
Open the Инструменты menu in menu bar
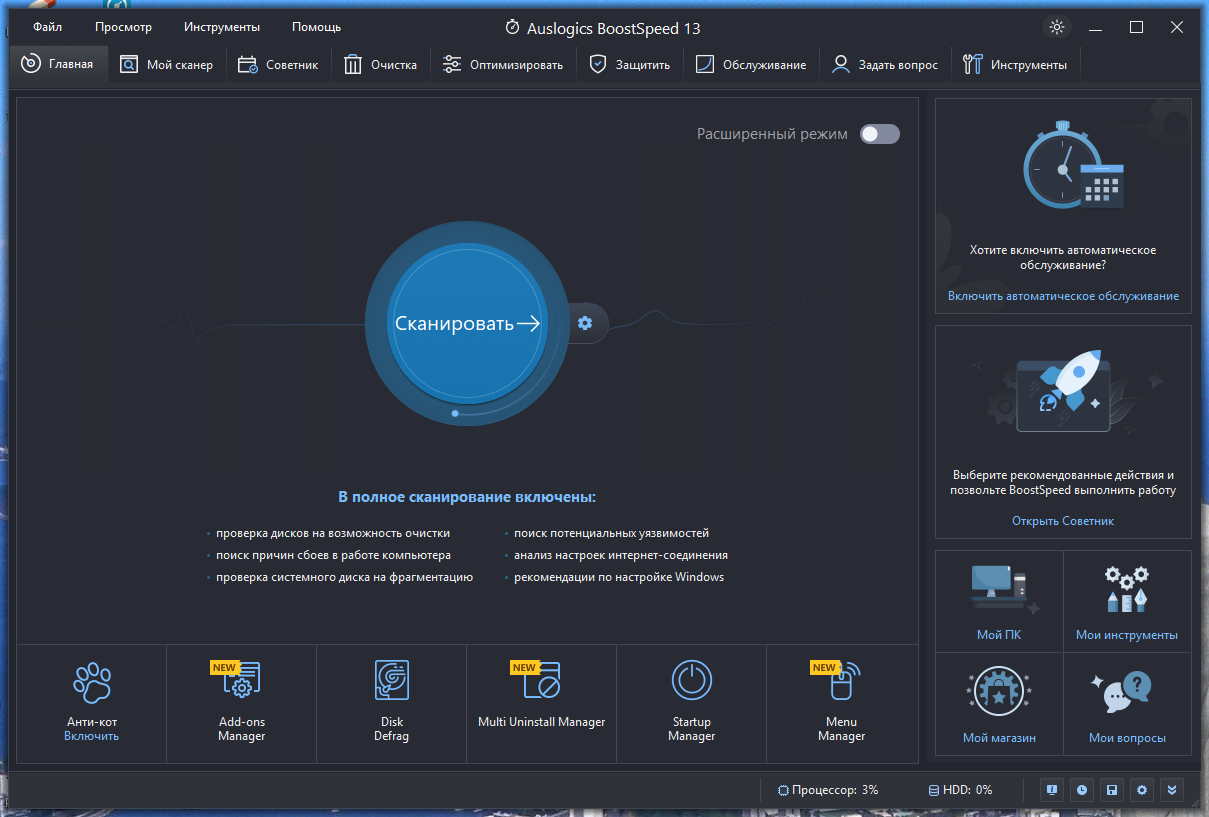coord(222,27)
